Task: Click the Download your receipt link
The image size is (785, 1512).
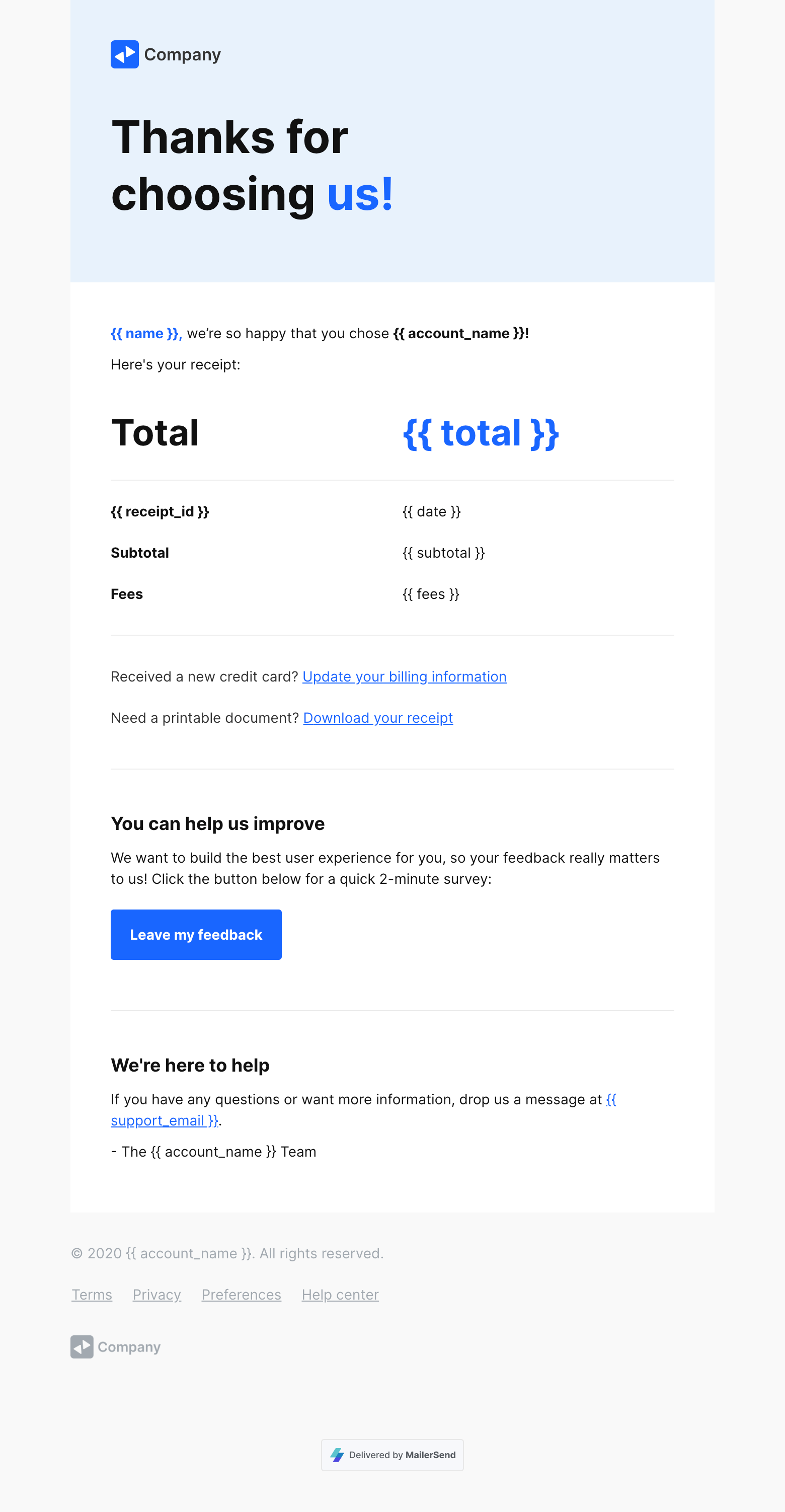Action: tap(378, 718)
